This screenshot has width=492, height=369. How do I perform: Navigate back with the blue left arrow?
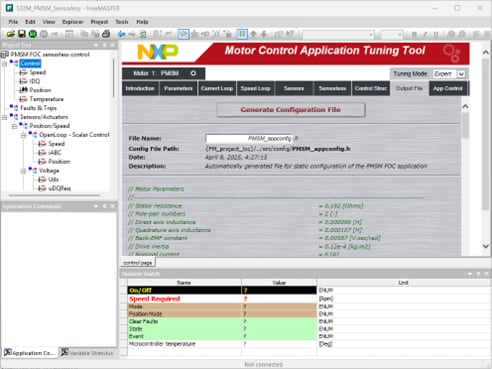(x=121, y=34)
